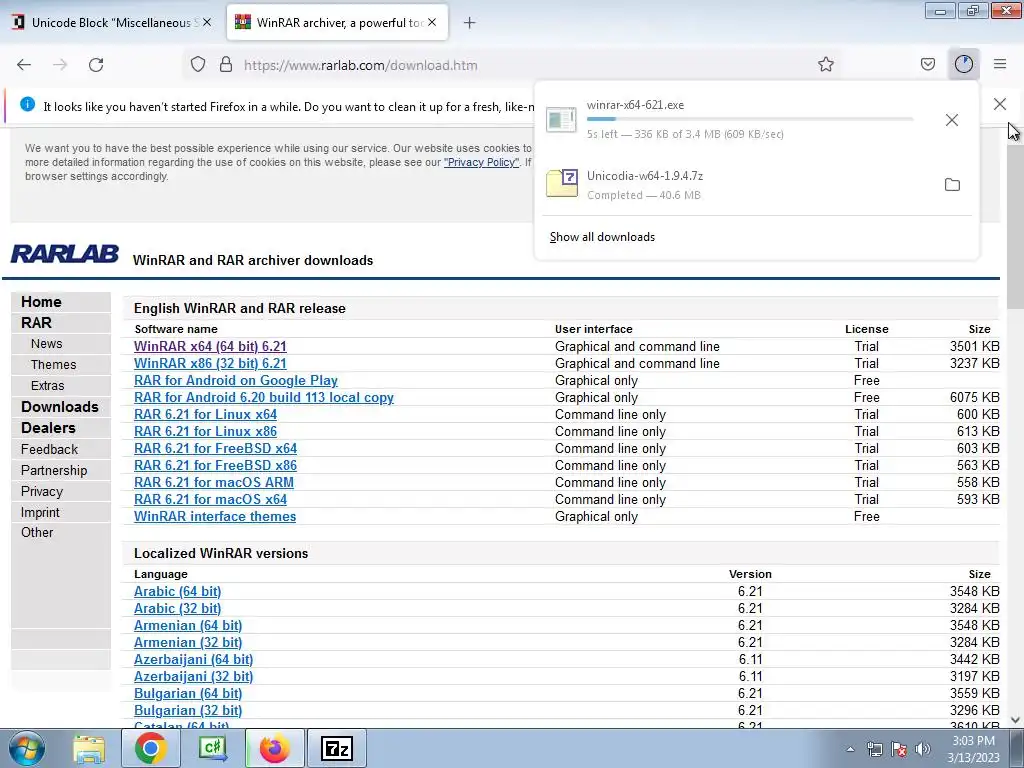Download RAR 6.21 for FreeBSD x64
This screenshot has width=1024, height=768.
click(216, 448)
